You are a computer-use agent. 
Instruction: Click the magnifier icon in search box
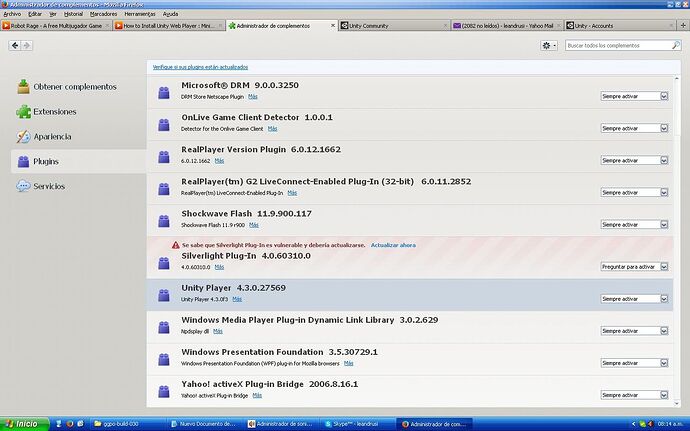tap(675, 45)
